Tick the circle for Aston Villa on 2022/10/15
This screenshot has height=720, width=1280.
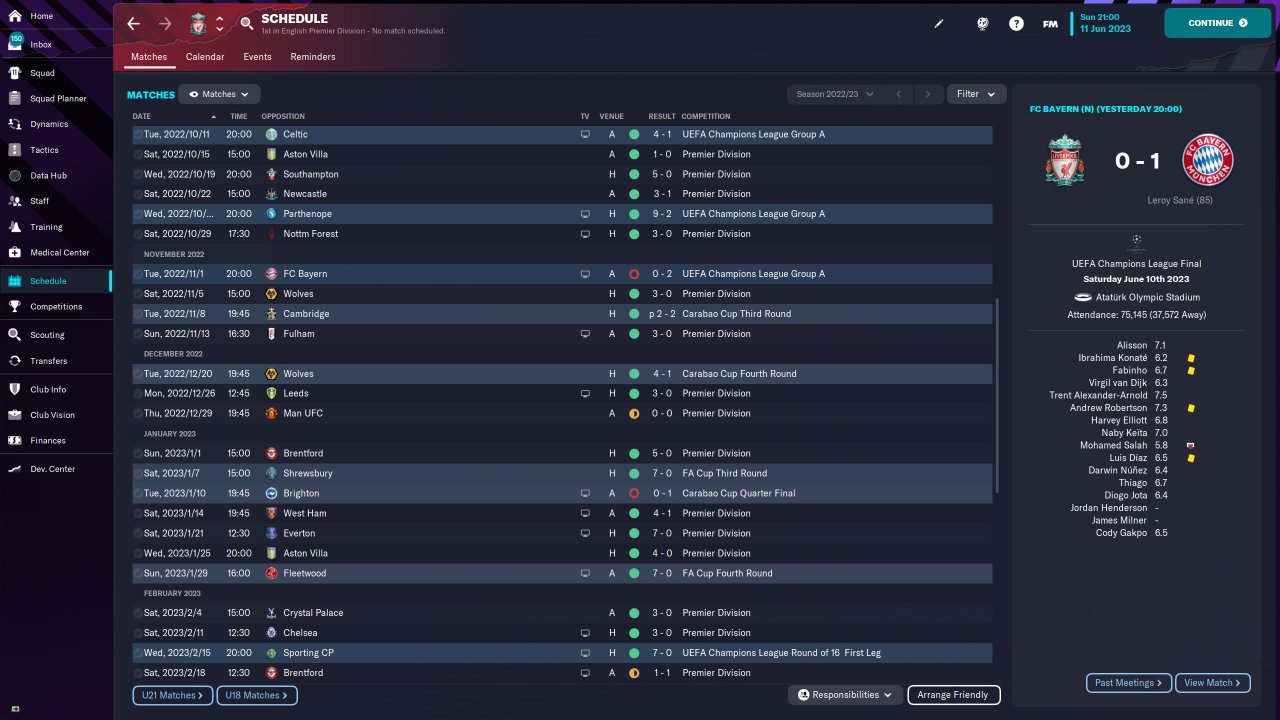tap(138, 154)
